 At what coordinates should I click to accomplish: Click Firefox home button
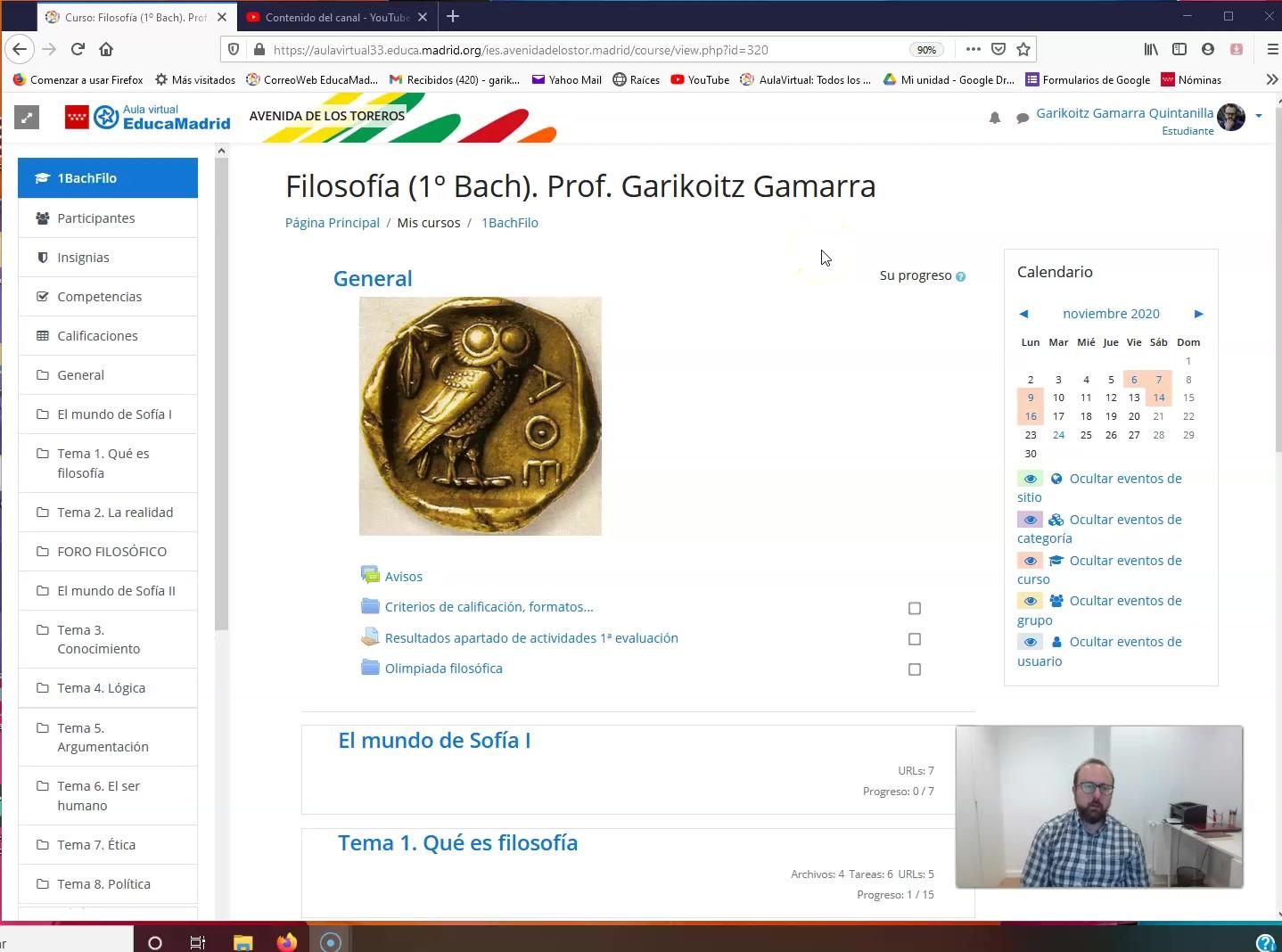106,49
